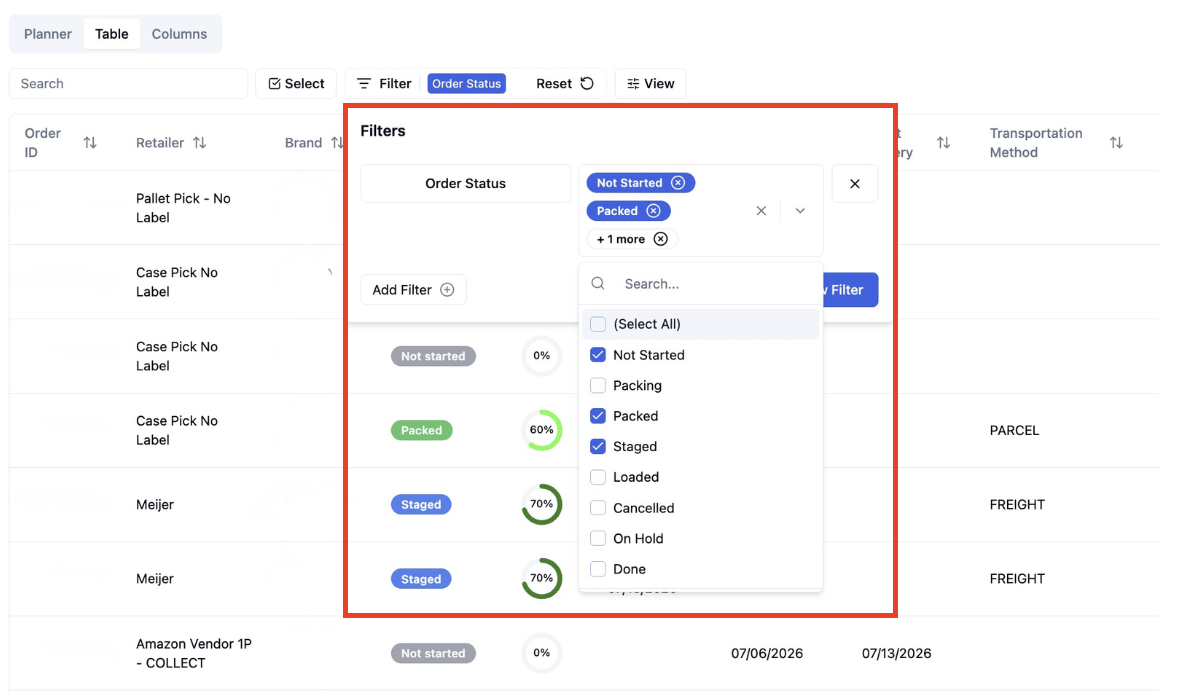
Task: Check the Done checkbox
Action: (598, 569)
